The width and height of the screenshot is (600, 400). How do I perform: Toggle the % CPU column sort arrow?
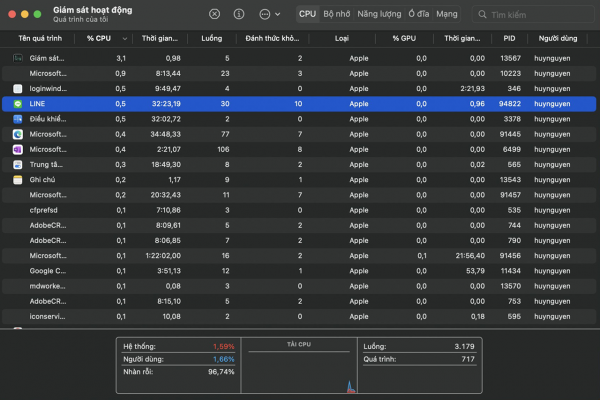[124, 38]
